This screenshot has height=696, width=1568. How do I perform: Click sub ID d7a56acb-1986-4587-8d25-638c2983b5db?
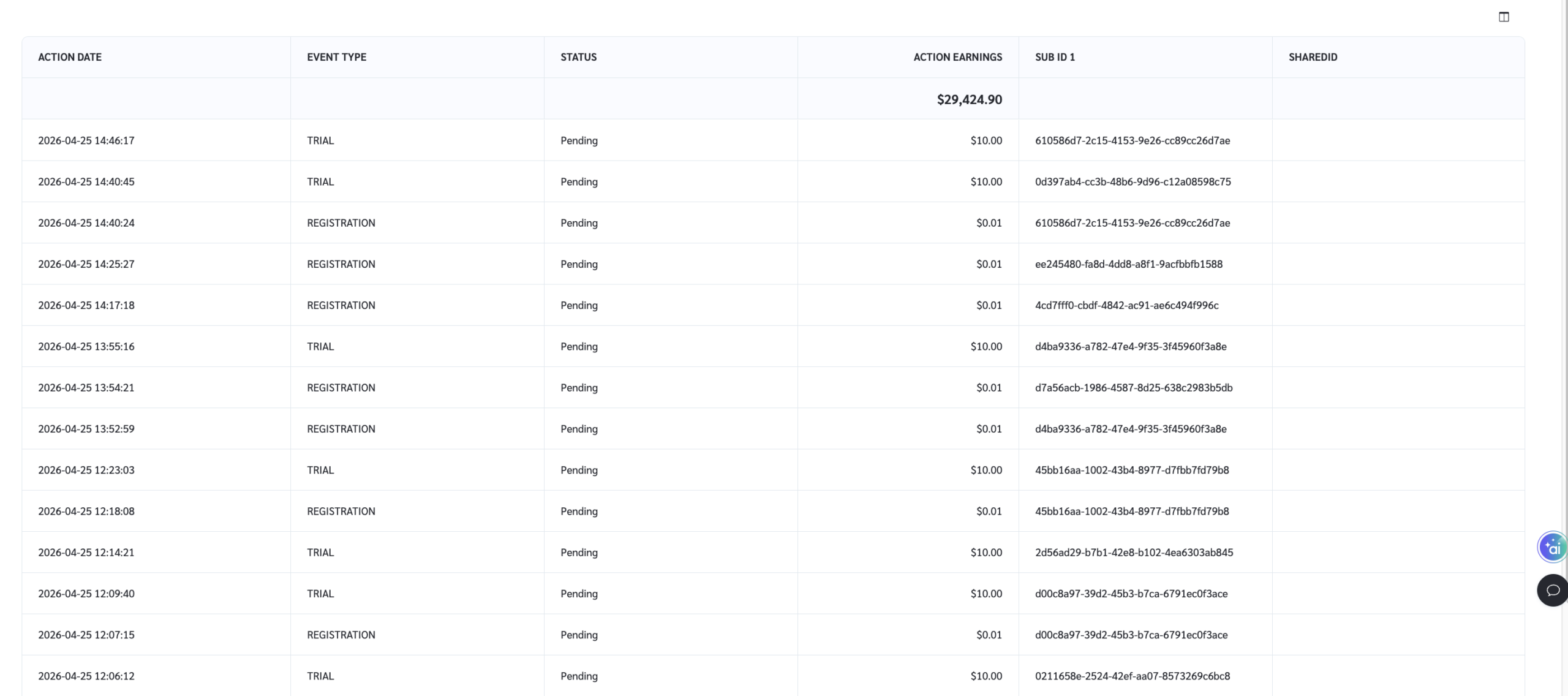pyautogui.click(x=1133, y=388)
